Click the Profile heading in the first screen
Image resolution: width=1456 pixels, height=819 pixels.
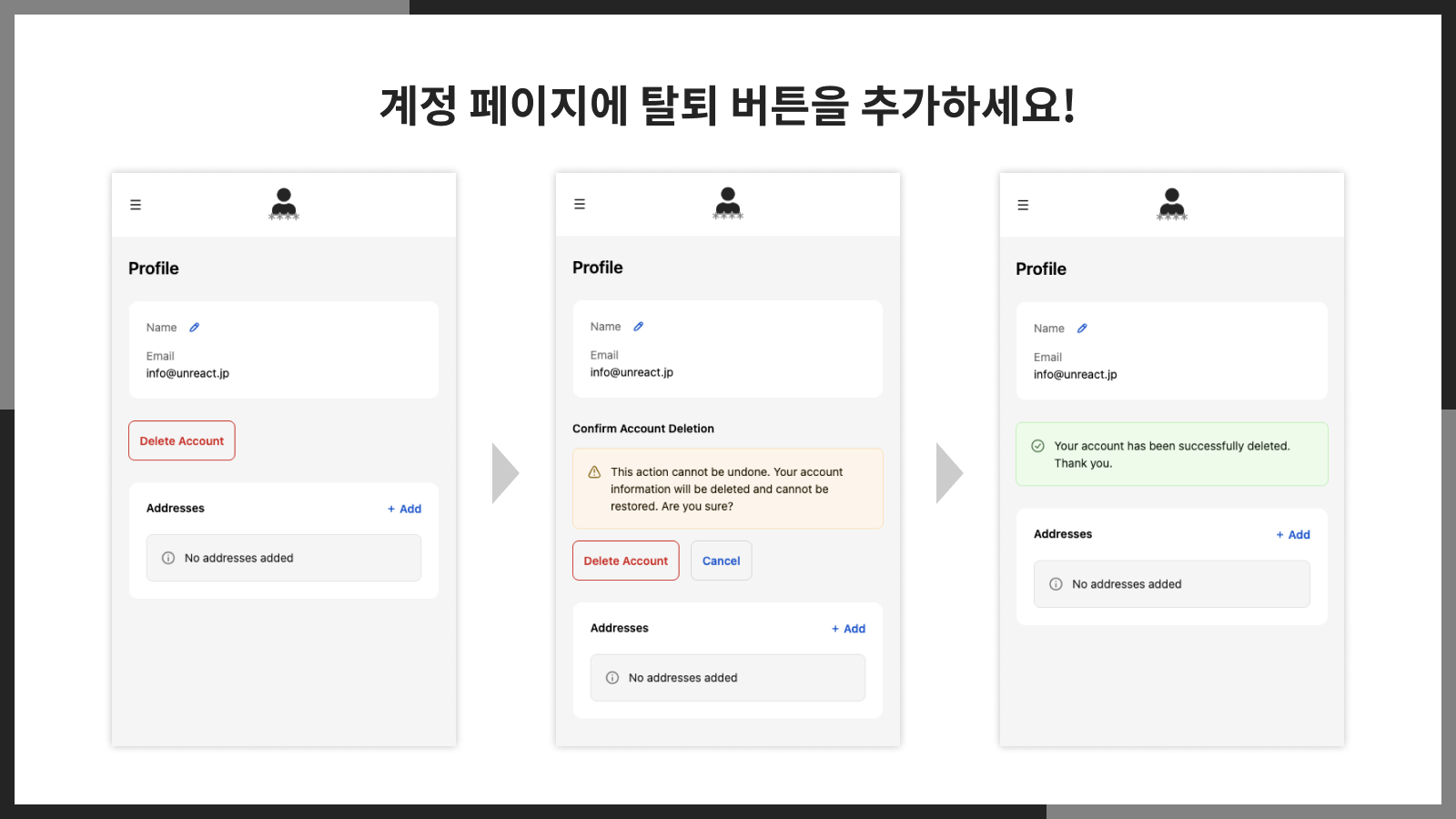coord(154,268)
